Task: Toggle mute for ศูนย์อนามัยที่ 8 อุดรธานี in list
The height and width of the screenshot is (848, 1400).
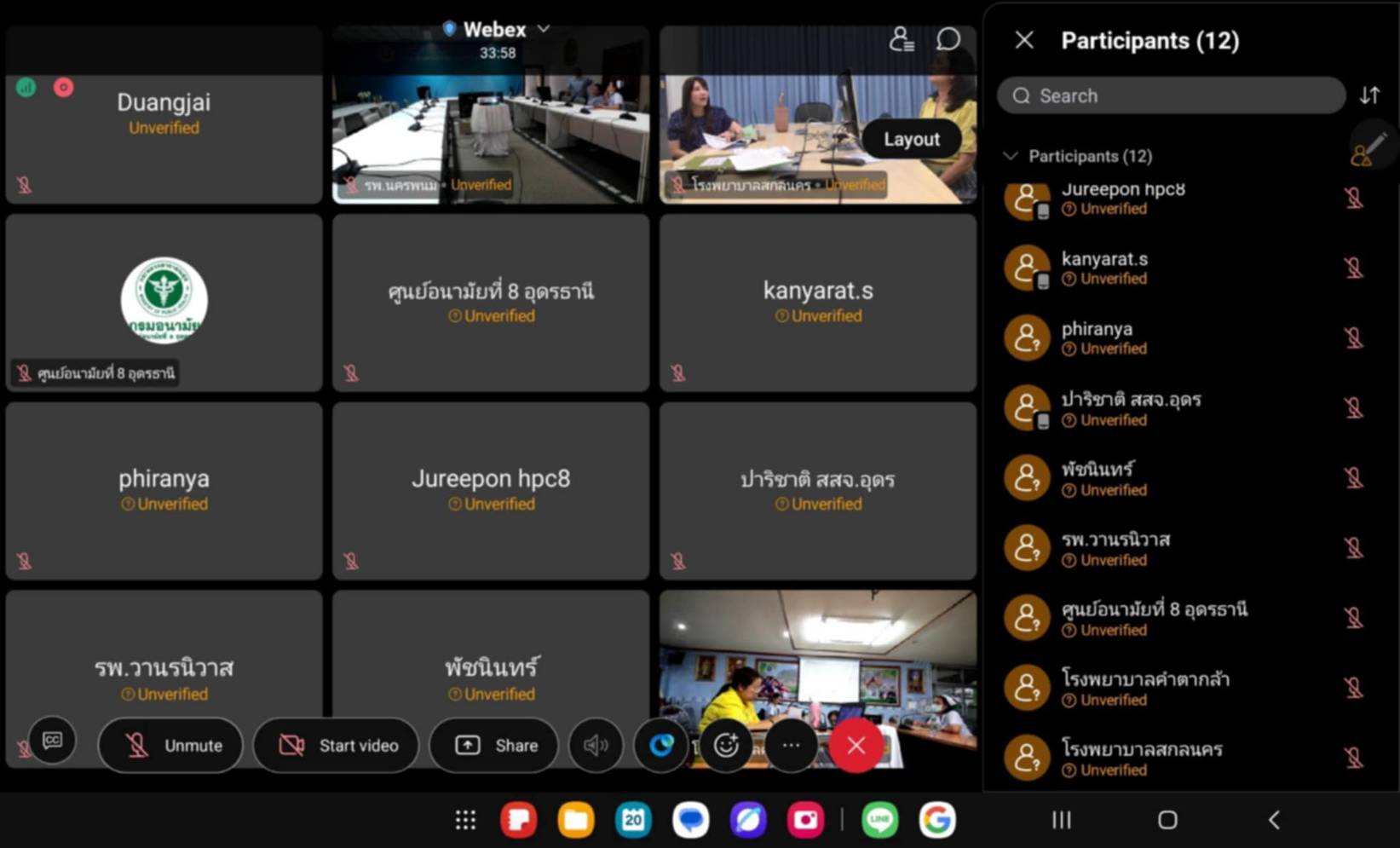Action: 1353,618
